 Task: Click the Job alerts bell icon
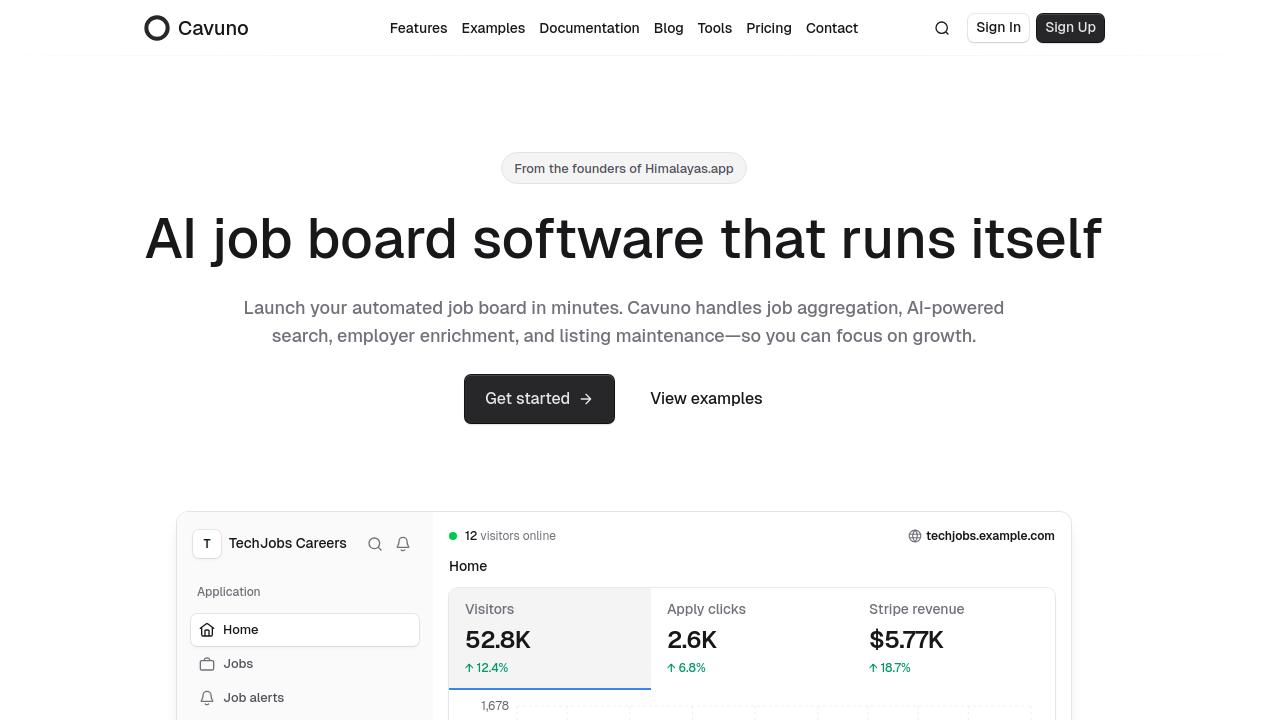pos(207,698)
